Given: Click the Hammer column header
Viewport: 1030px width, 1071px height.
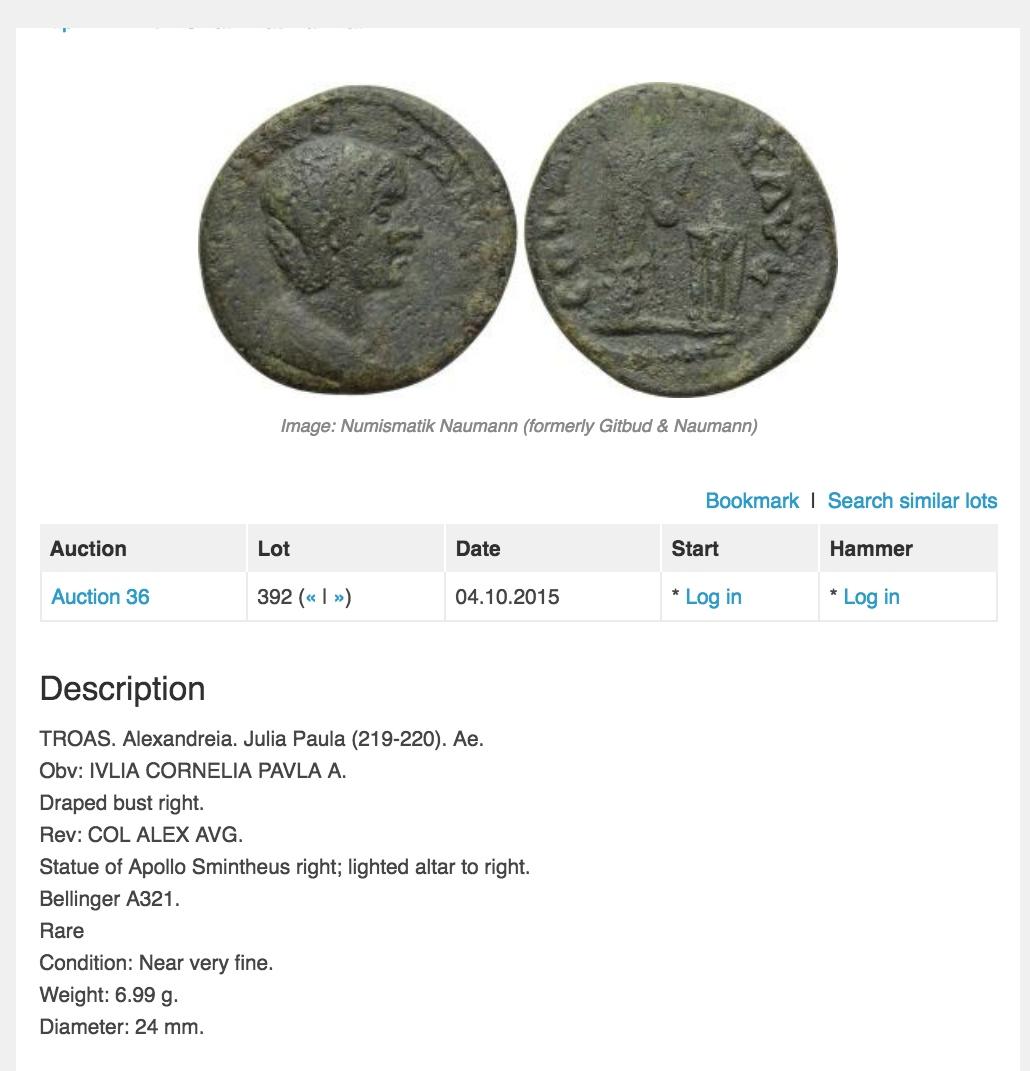Looking at the screenshot, I should coord(871,549).
